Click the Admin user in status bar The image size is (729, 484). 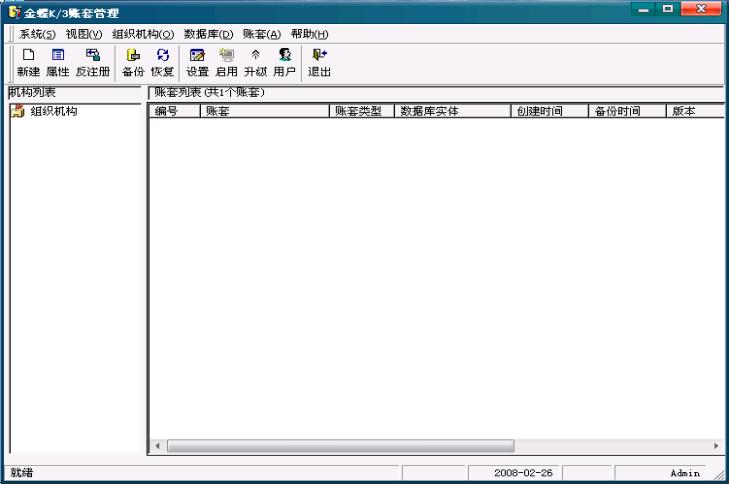click(685, 473)
